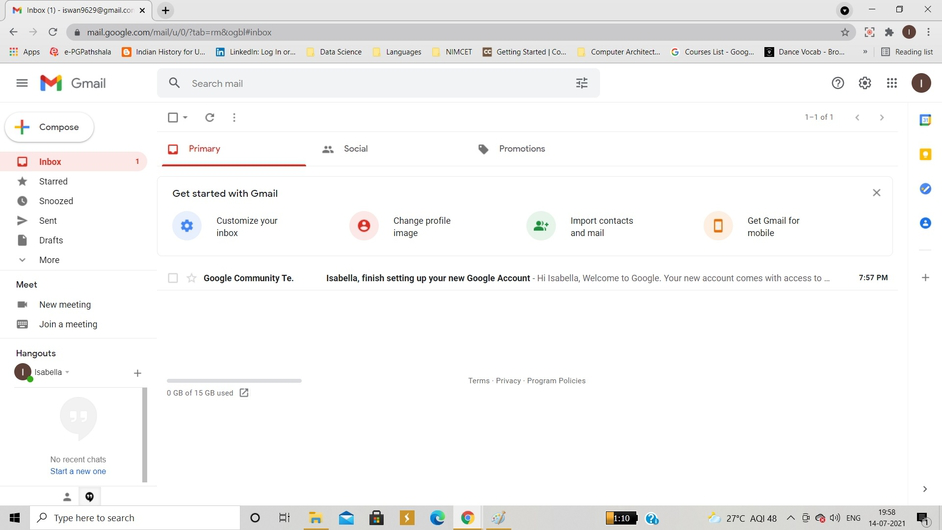The image size is (942, 530).
Task: Start a new Hangouts conversation plus icon
Action: (x=138, y=373)
